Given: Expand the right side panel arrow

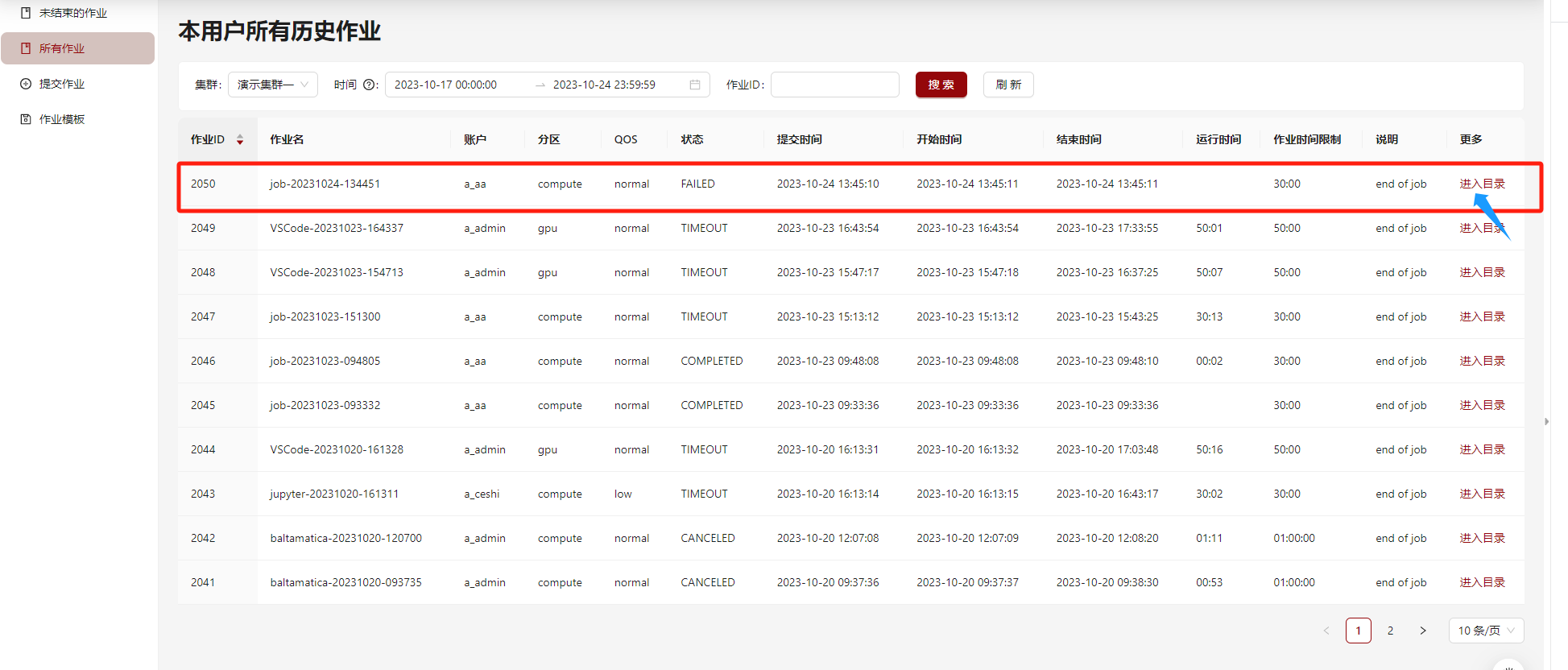Looking at the screenshot, I should [1546, 421].
